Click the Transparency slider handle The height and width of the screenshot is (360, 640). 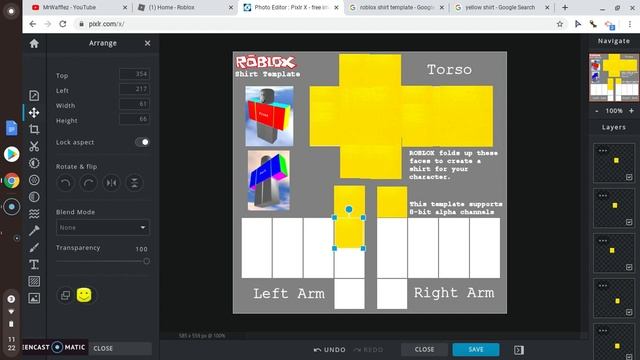[x=146, y=261]
